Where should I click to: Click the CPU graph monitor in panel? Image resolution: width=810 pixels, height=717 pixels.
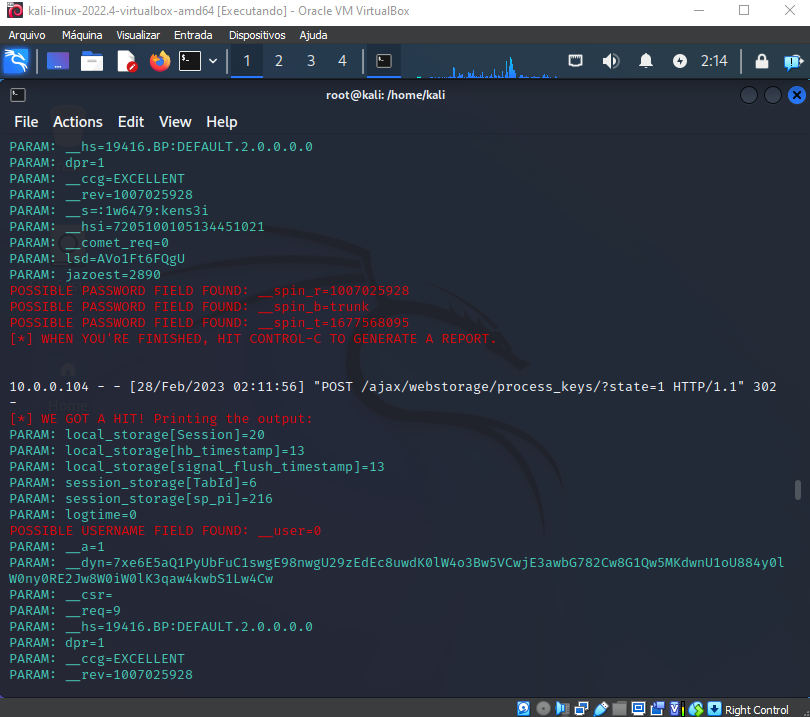tap(487, 66)
